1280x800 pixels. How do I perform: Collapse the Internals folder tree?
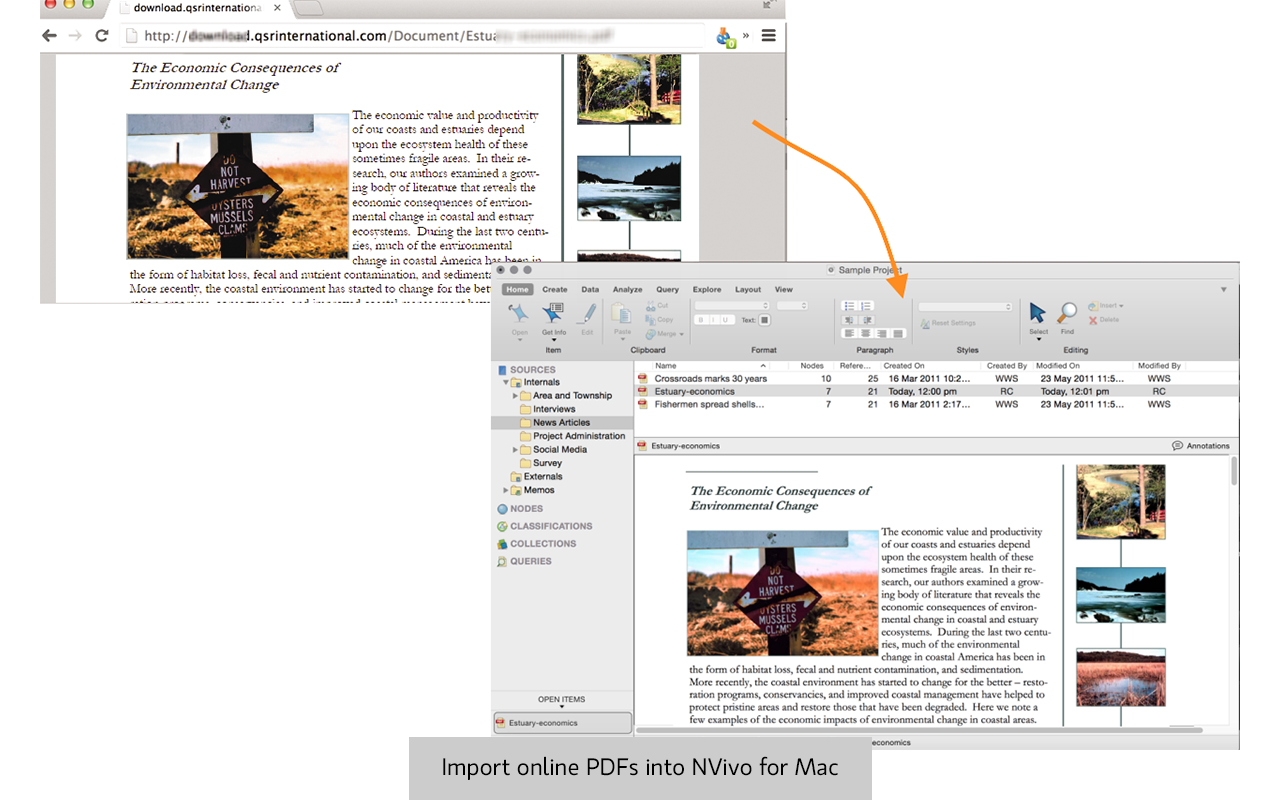point(506,383)
